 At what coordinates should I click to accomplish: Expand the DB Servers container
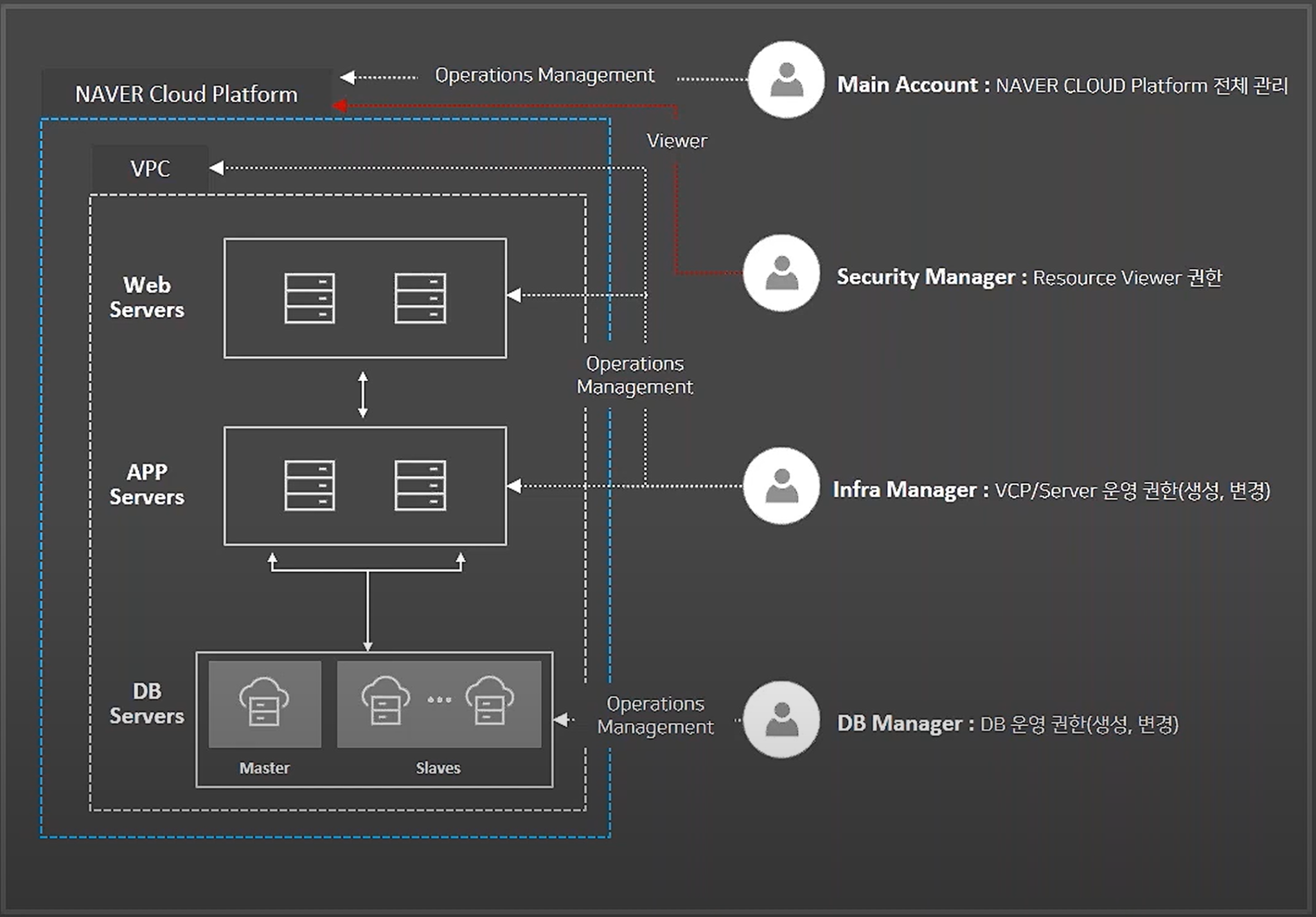pyautogui.click(x=375, y=720)
